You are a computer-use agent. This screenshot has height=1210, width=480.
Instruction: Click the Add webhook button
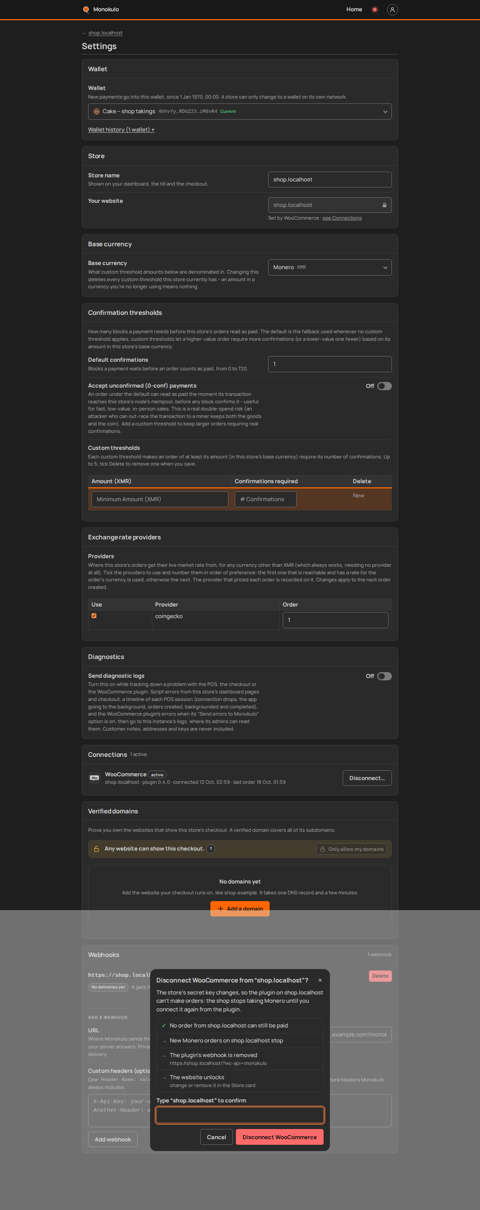pyautogui.click(x=113, y=1139)
